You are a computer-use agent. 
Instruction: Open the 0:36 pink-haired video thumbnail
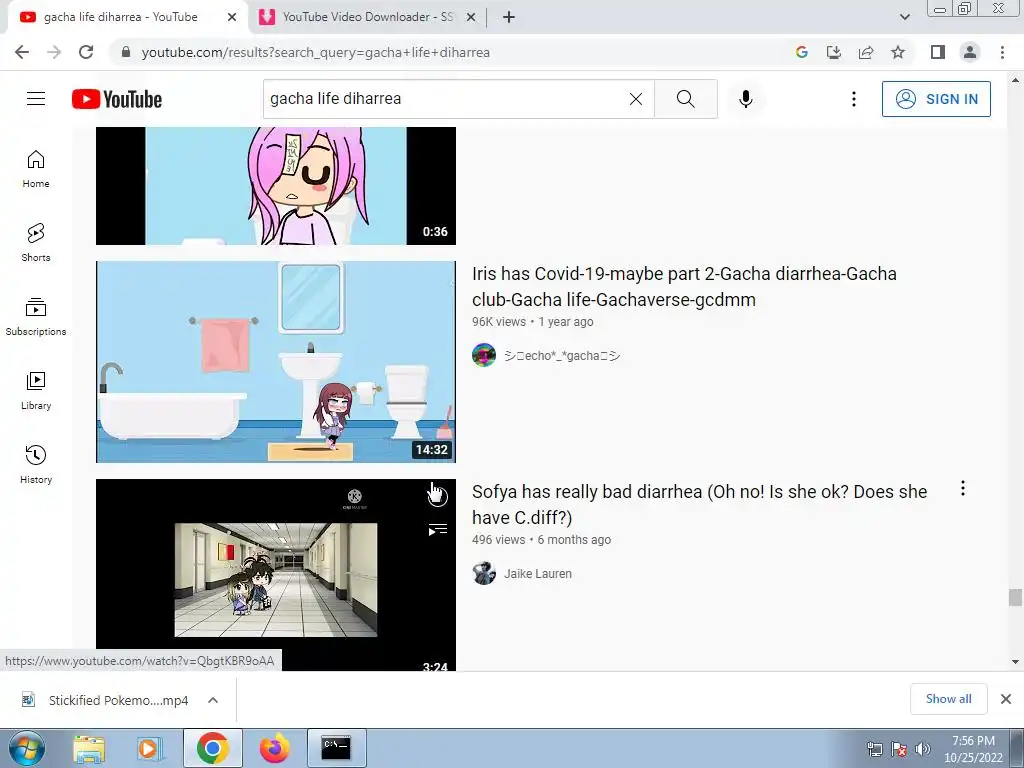pyautogui.click(x=276, y=186)
